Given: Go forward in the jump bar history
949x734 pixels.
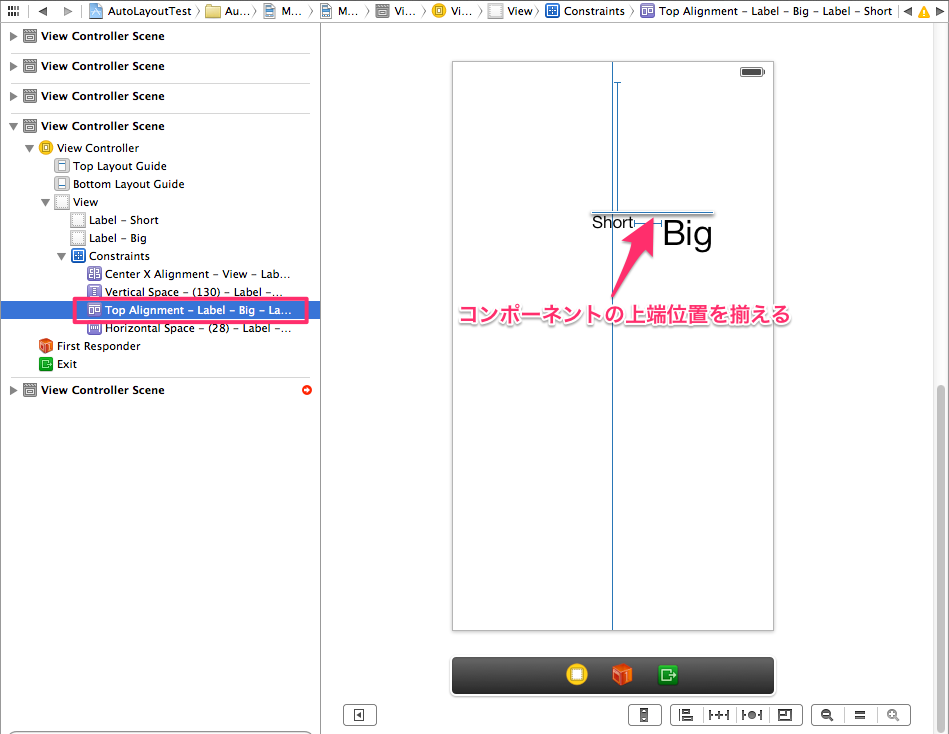Looking at the screenshot, I should point(67,11).
